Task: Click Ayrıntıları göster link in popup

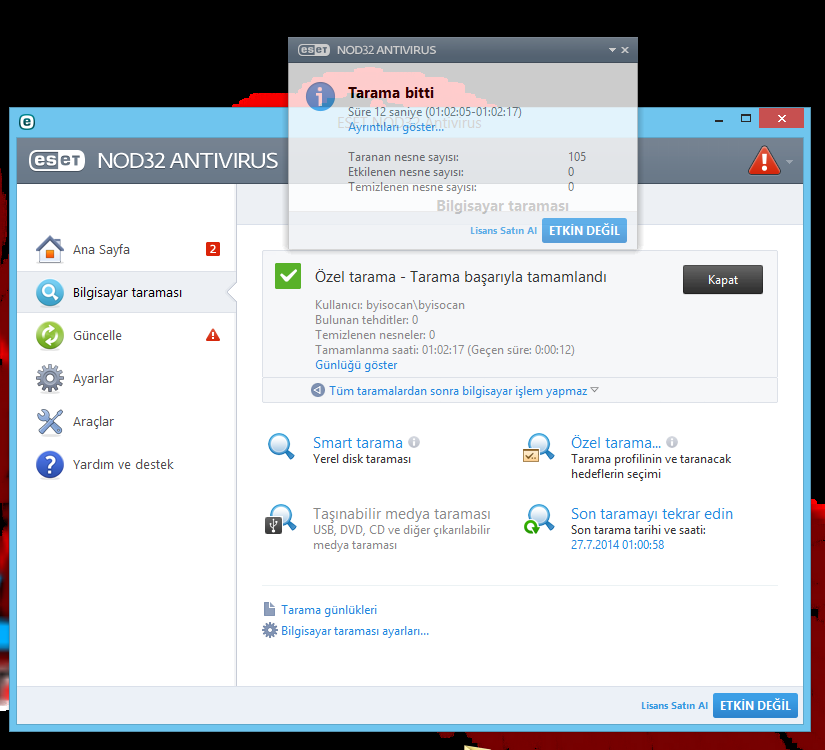Action: point(396,127)
